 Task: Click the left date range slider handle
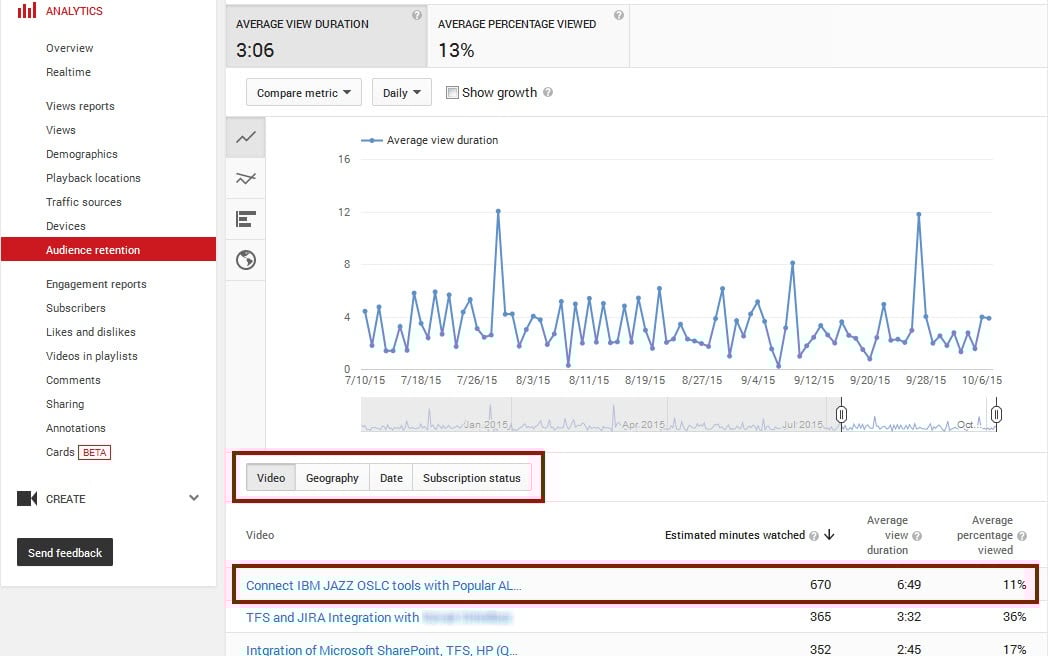point(841,415)
